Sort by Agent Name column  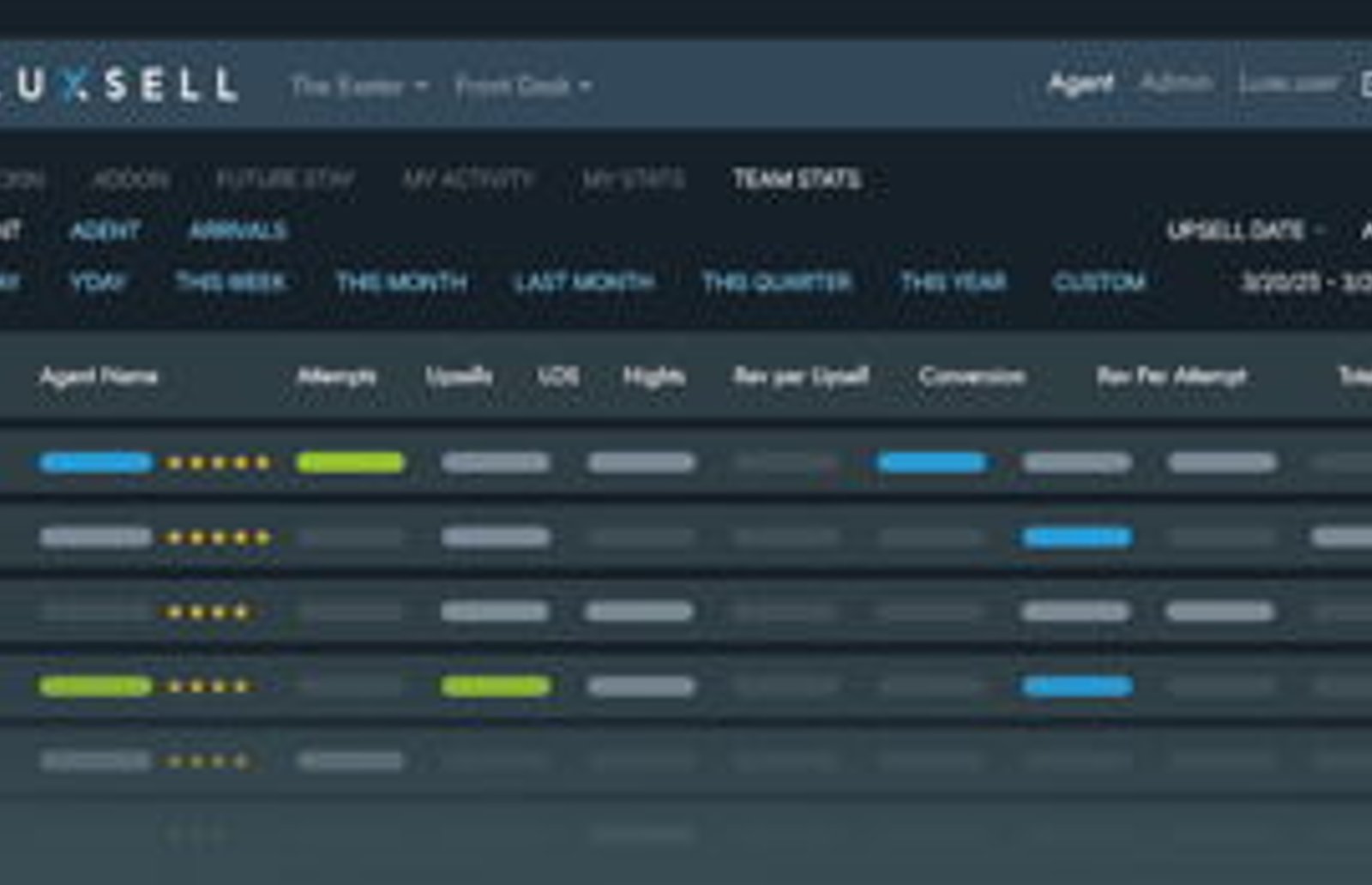tap(99, 376)
